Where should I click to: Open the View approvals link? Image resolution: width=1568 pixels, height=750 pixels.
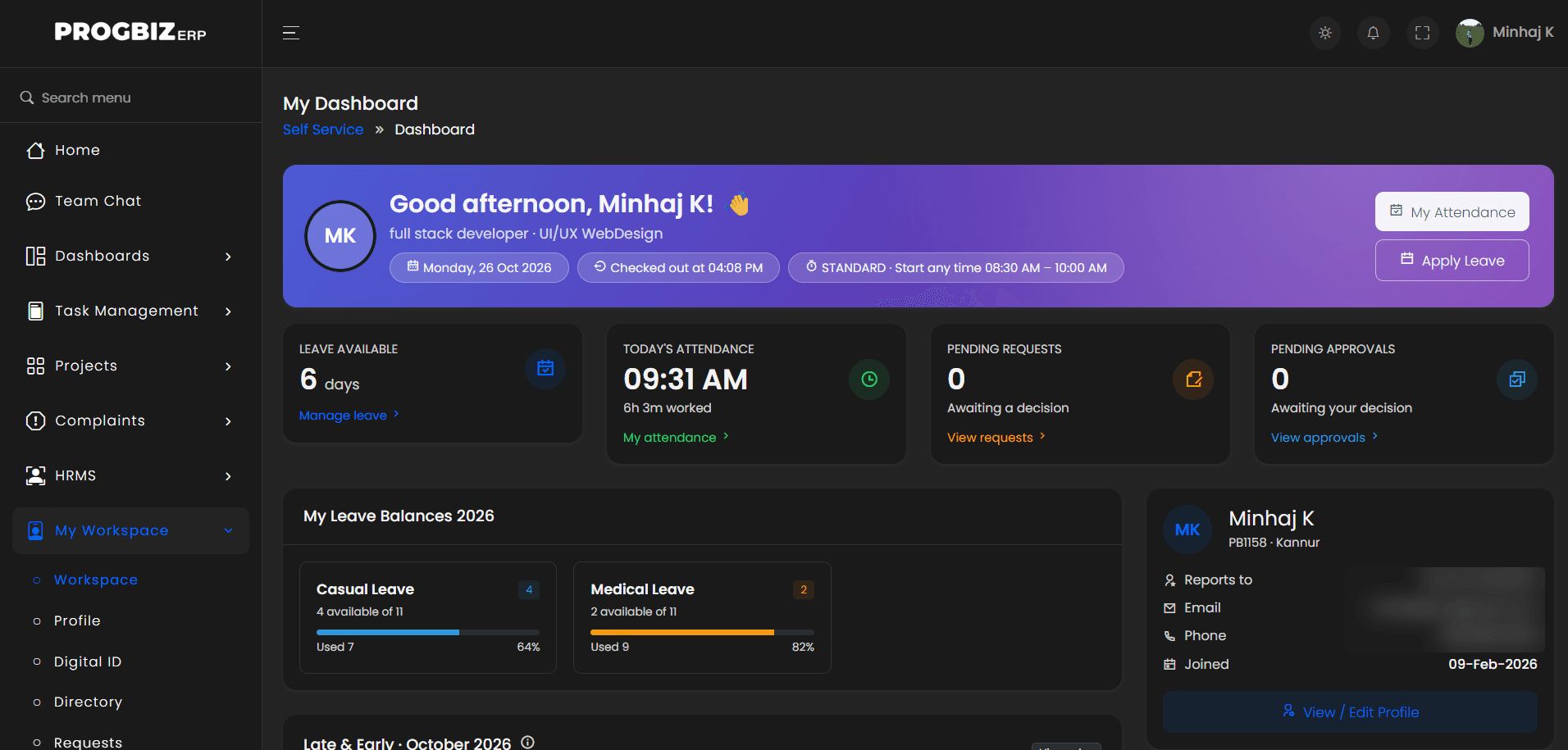click(x=1324, y=437)
